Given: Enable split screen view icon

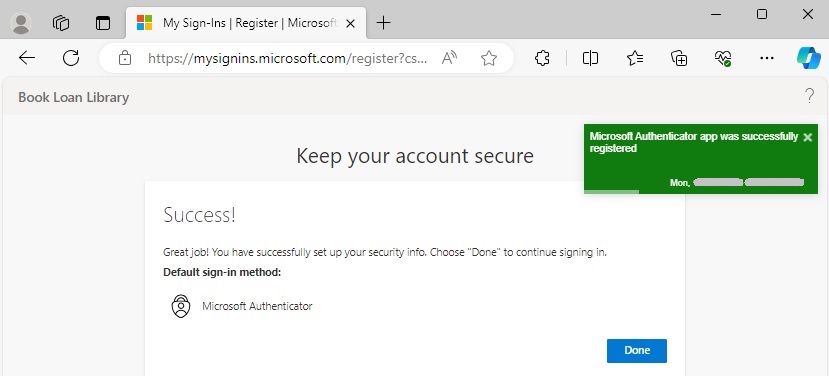Looking at the screenshot, I should 590,58.
